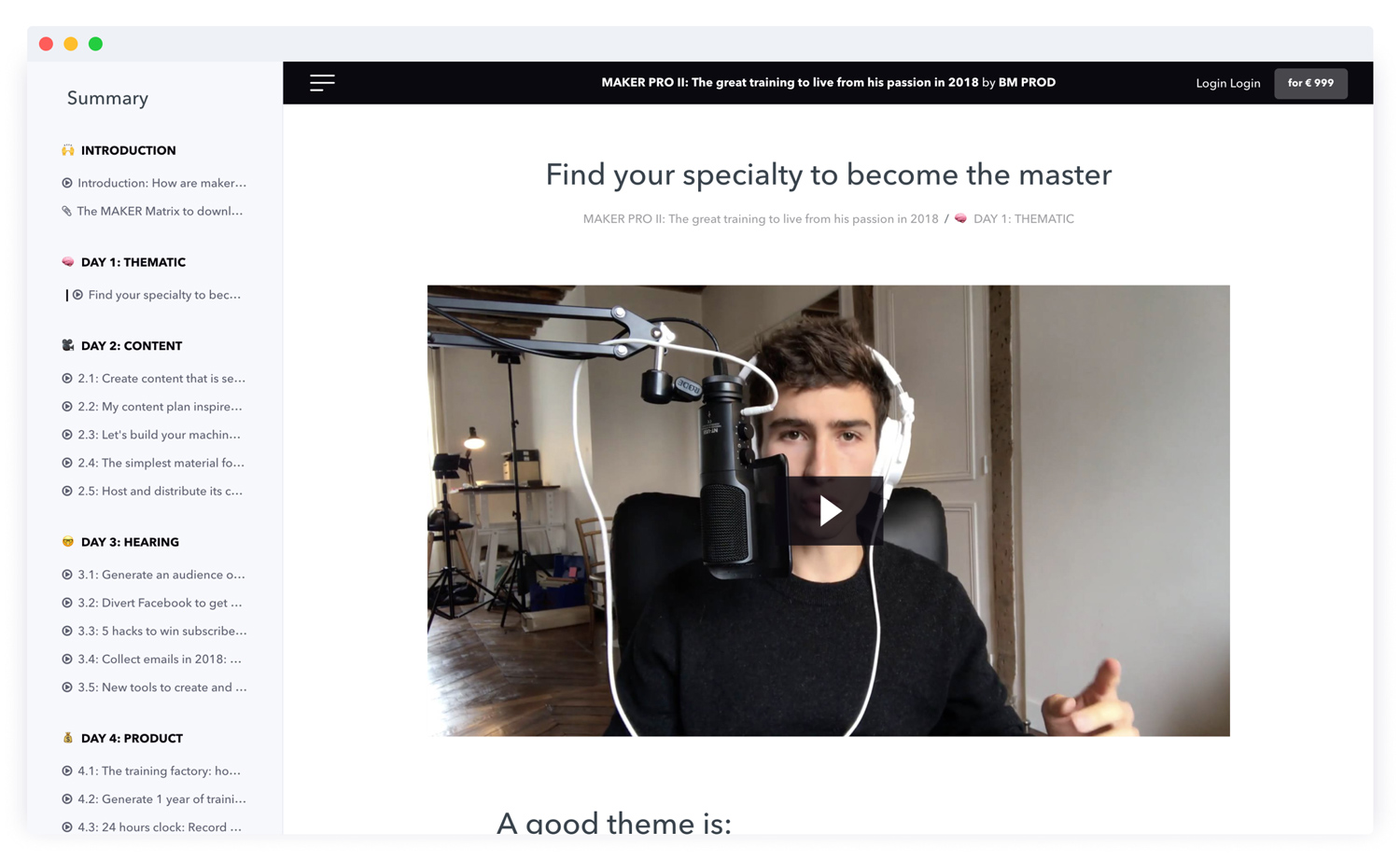Click the 'A good theme is:' heading
This screenshot has height=861, width=1400.
coord(614,823)
